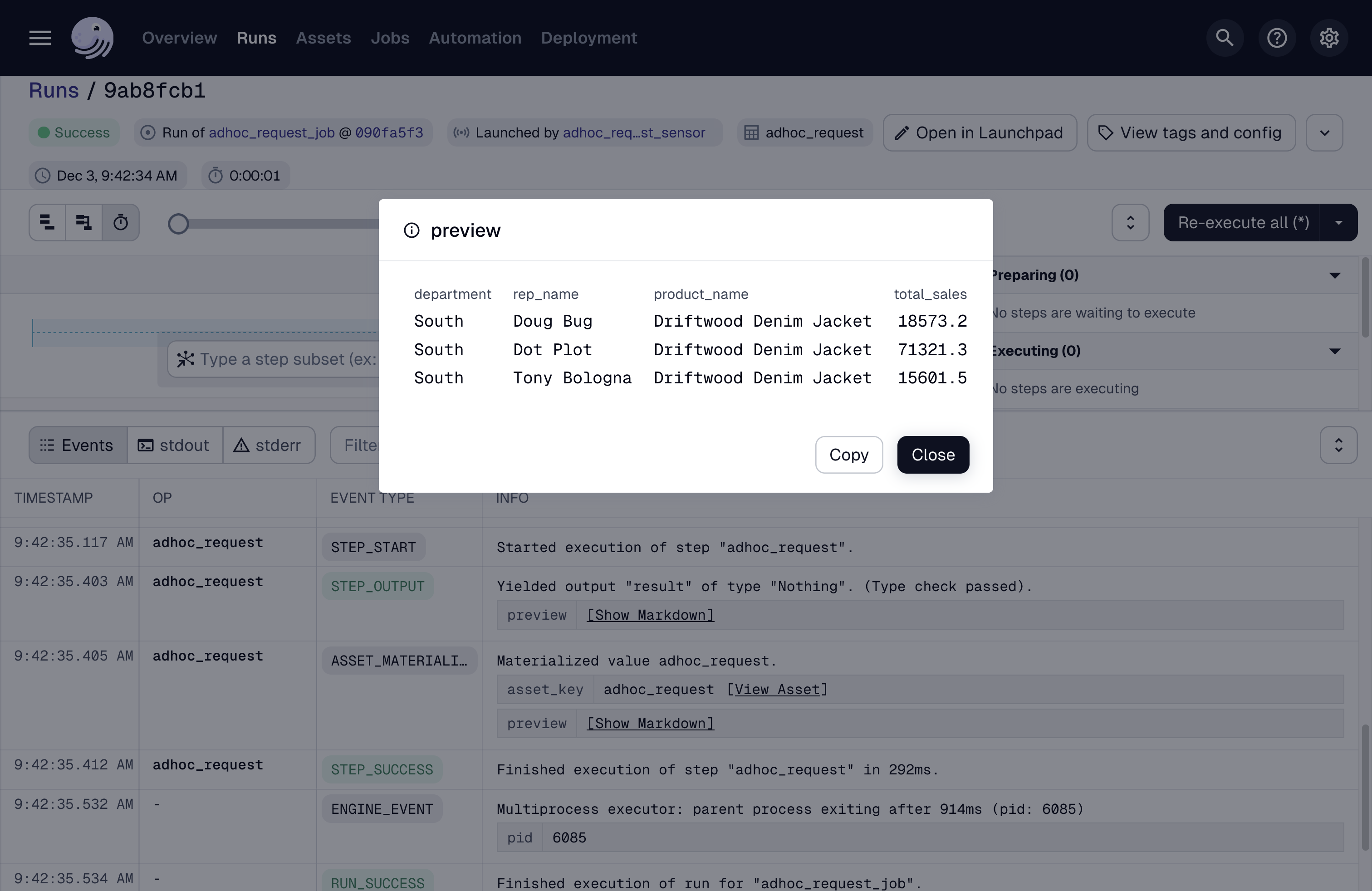The height and width of the screenshot is (891, 1372).
Task: Click the run status Success icon
Action: coord(43,132)
